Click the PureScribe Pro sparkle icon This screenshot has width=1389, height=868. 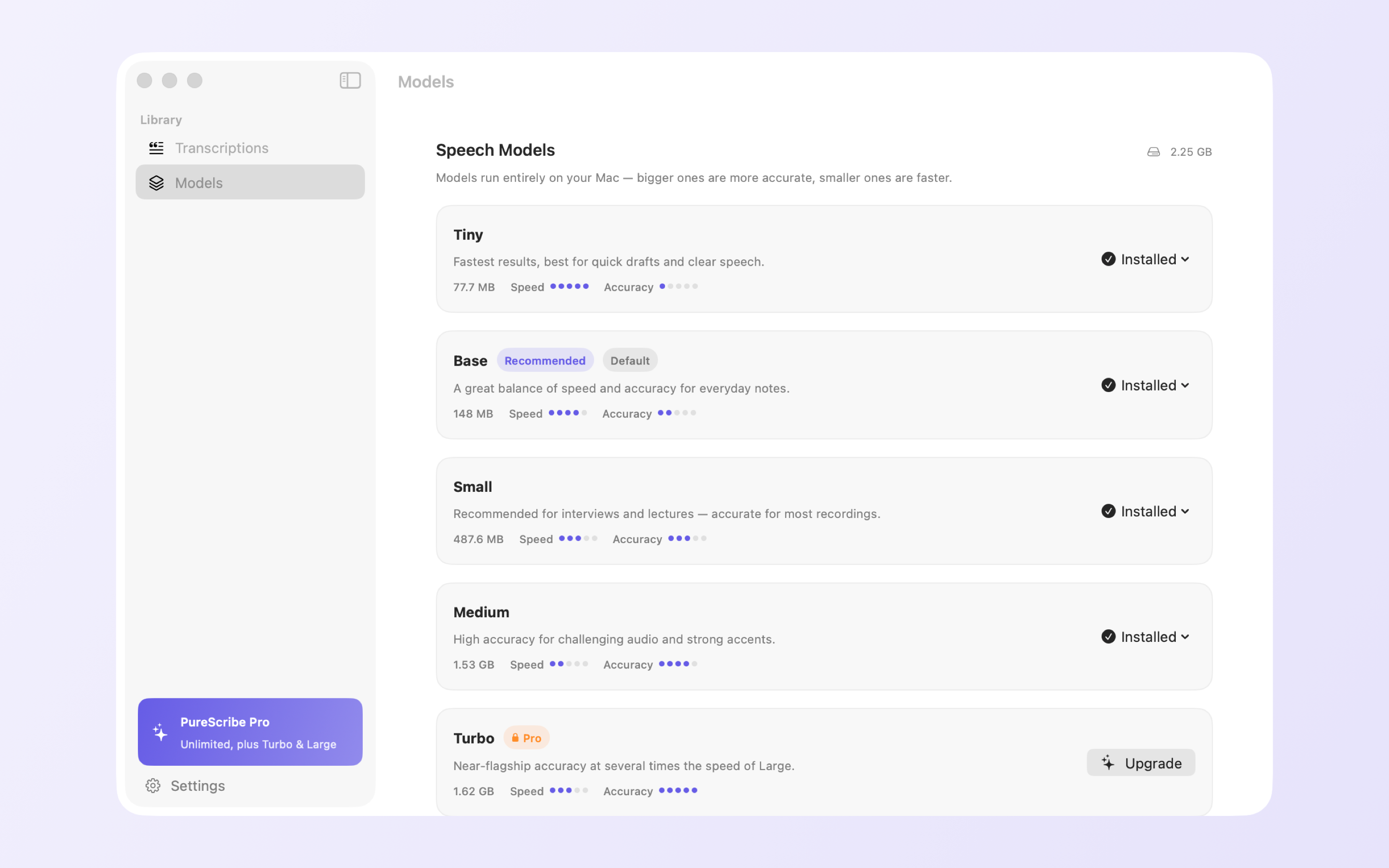click(160, 732)
